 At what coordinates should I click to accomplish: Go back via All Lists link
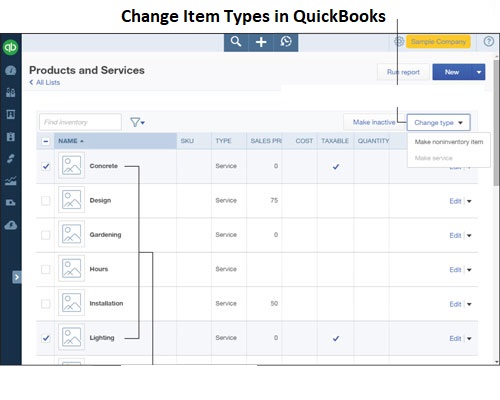coord(45,82)
